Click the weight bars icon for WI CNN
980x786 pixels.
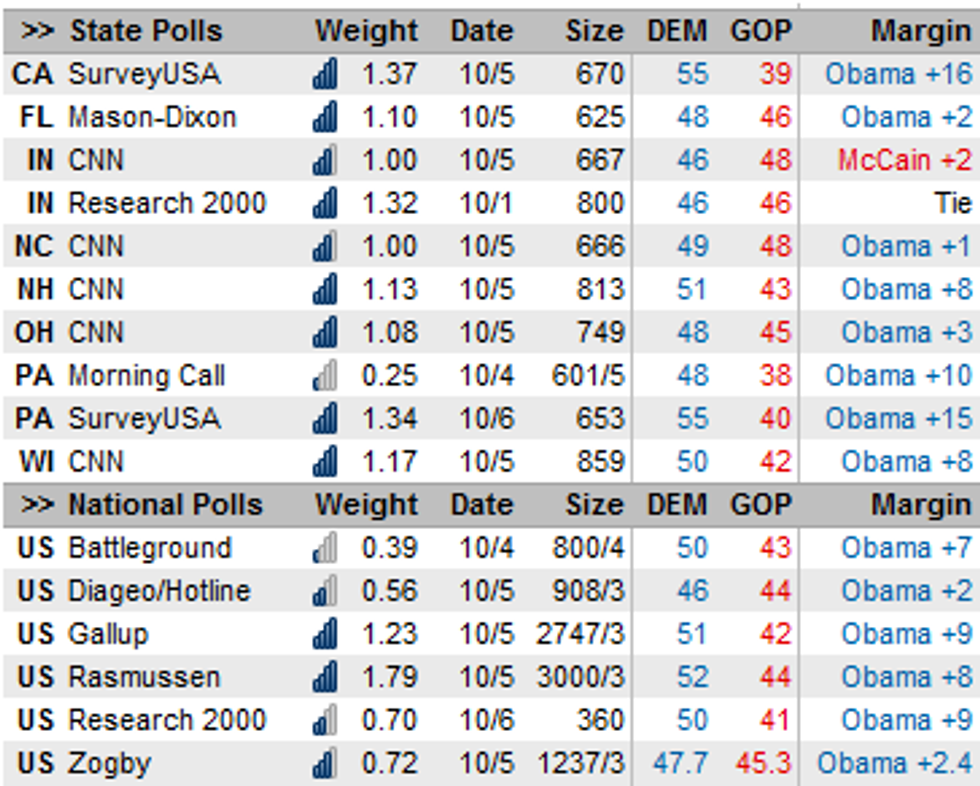coord(325,461)
